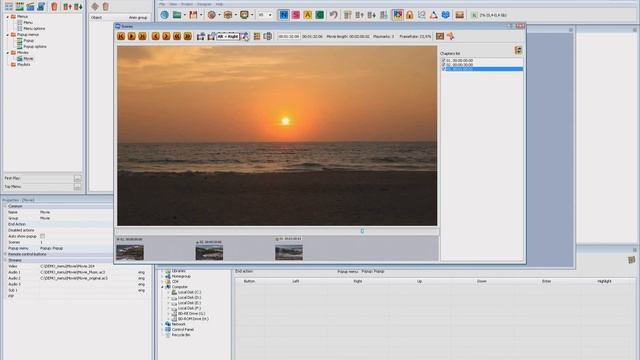640x360 pixels.
Task: Click the fast rewind double-arrow button
Action: tap(177, 36)
